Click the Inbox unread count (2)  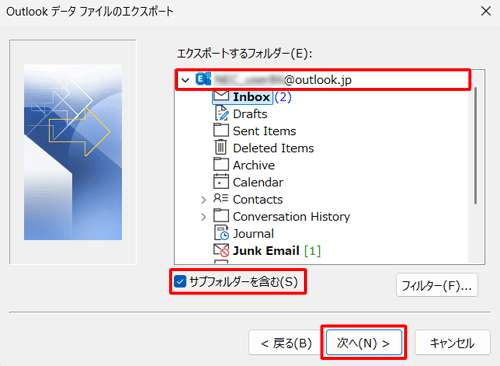point(283,97)
